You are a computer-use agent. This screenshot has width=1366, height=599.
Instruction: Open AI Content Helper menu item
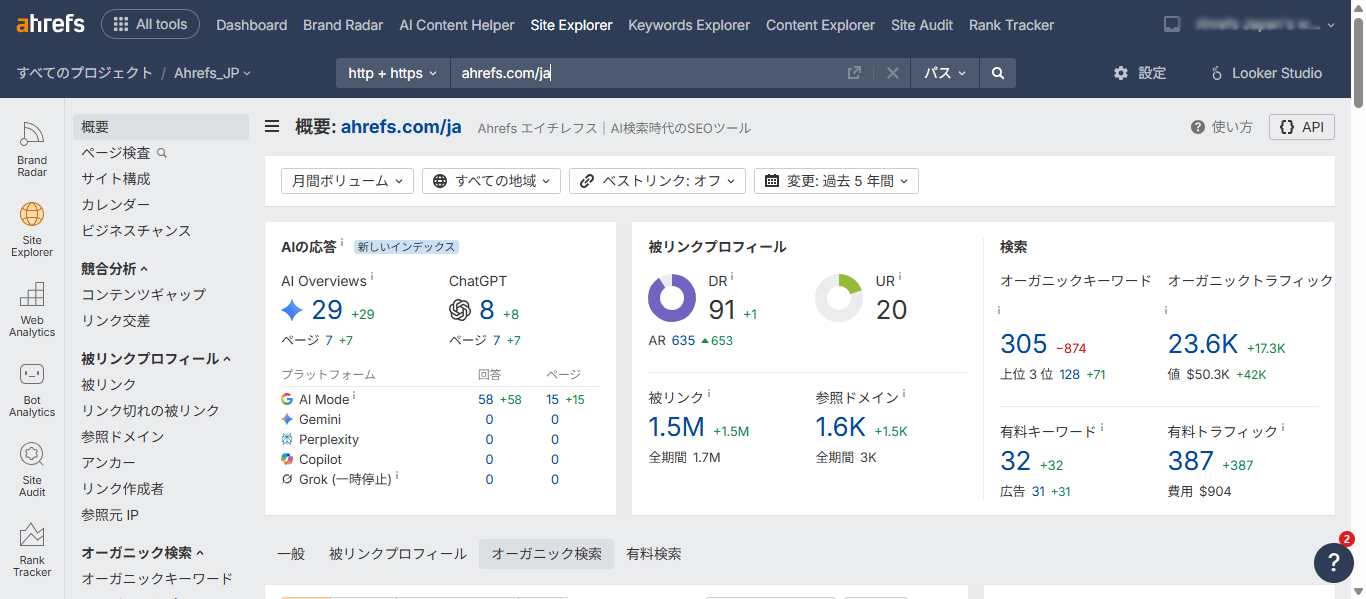457,25
